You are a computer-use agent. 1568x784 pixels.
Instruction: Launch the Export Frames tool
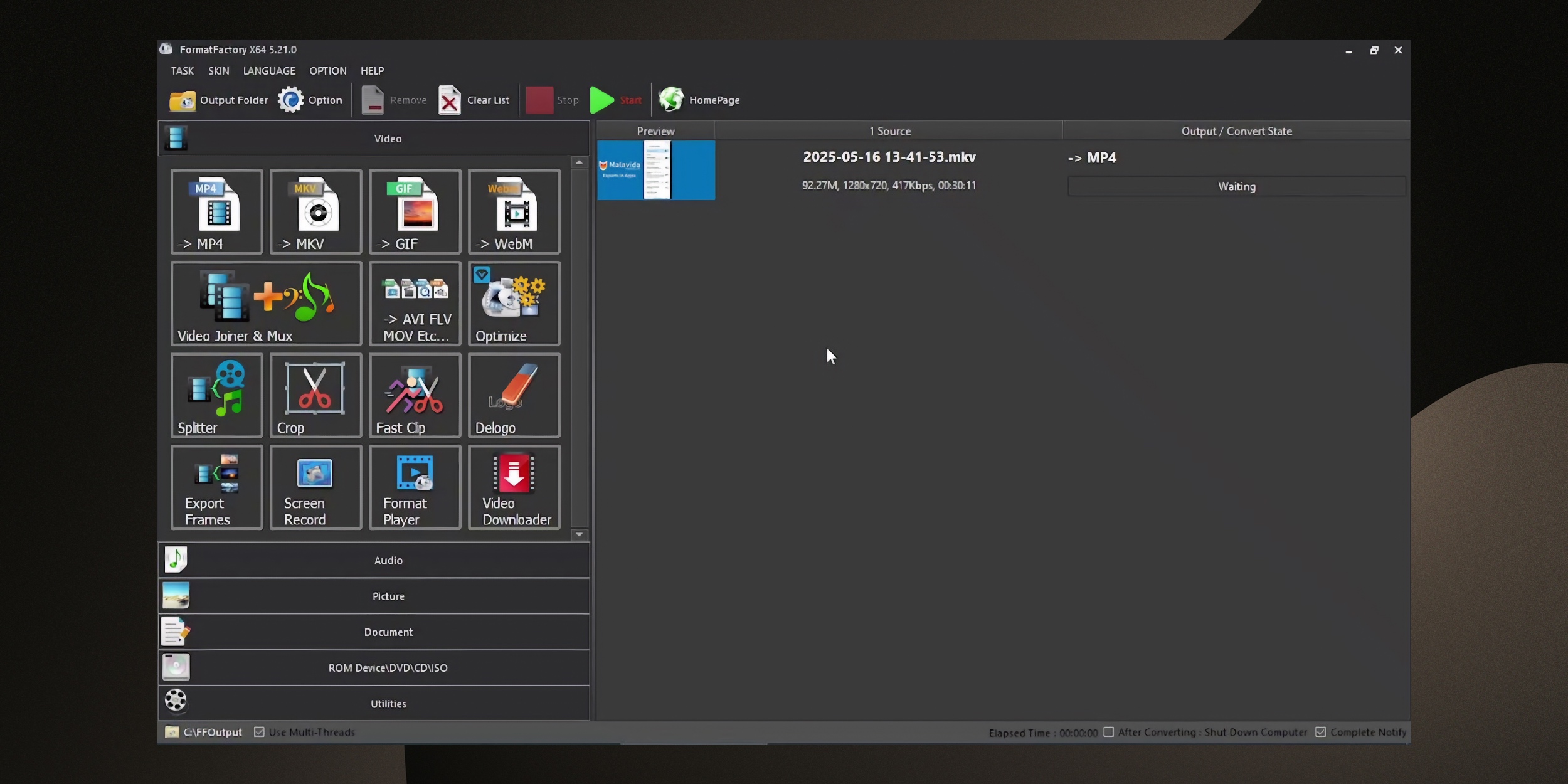click(x=216, y=487)
